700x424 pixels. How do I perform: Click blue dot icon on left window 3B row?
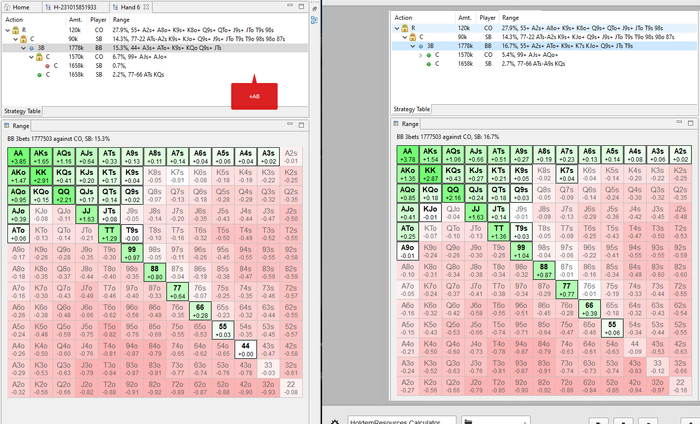pyautogui.click(x=32, y=48)
